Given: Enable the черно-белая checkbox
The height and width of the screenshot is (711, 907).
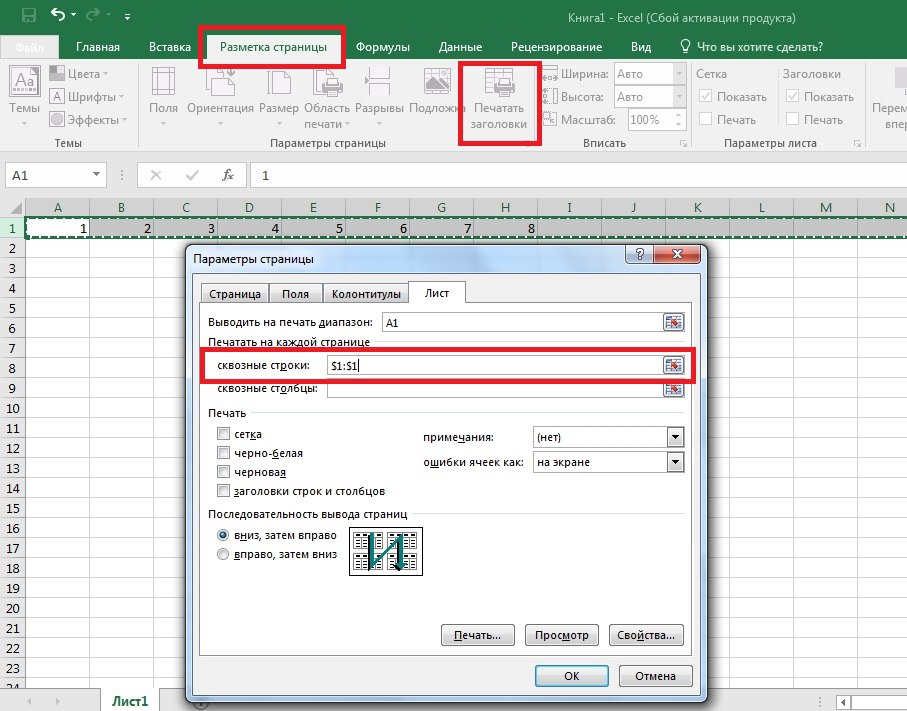Looking at the screenshot, I should [224, 453].
